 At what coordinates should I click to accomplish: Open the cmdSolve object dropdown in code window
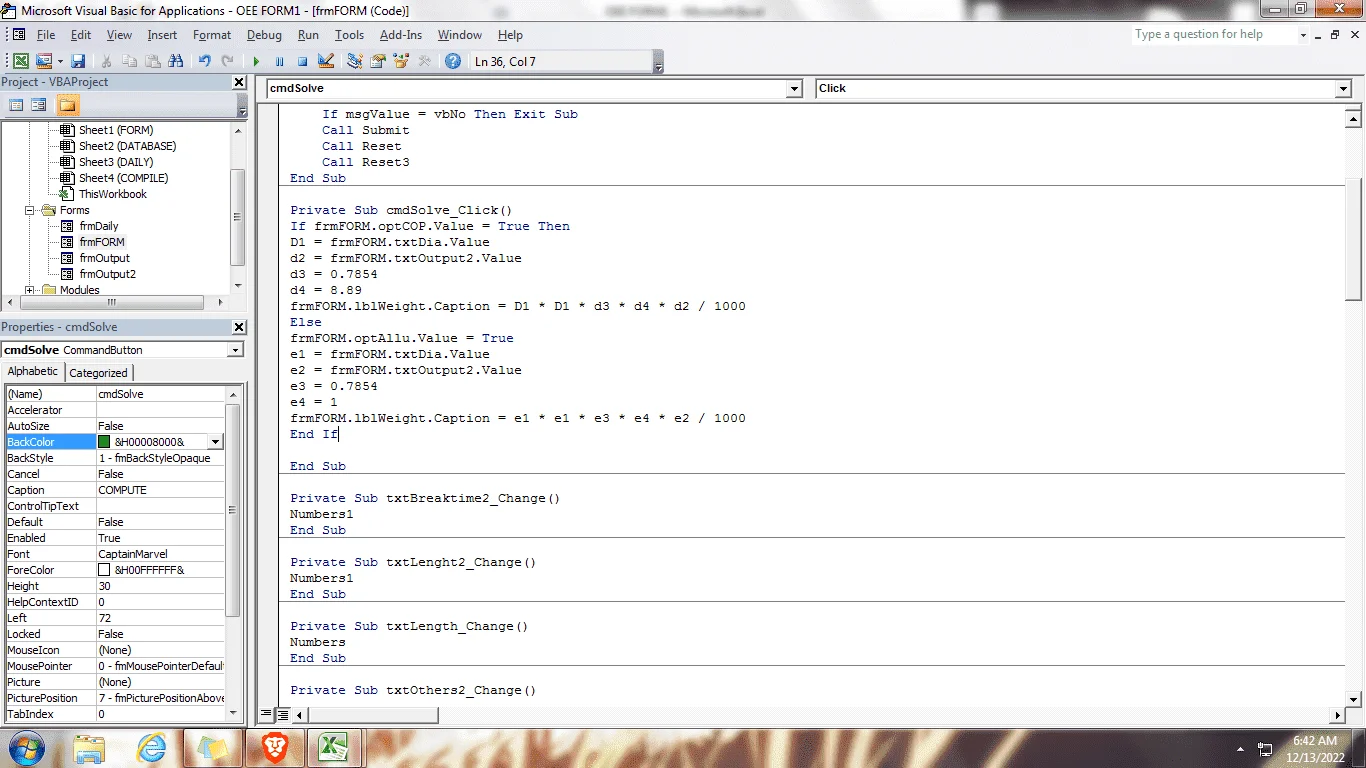click(x=794, y=88)
